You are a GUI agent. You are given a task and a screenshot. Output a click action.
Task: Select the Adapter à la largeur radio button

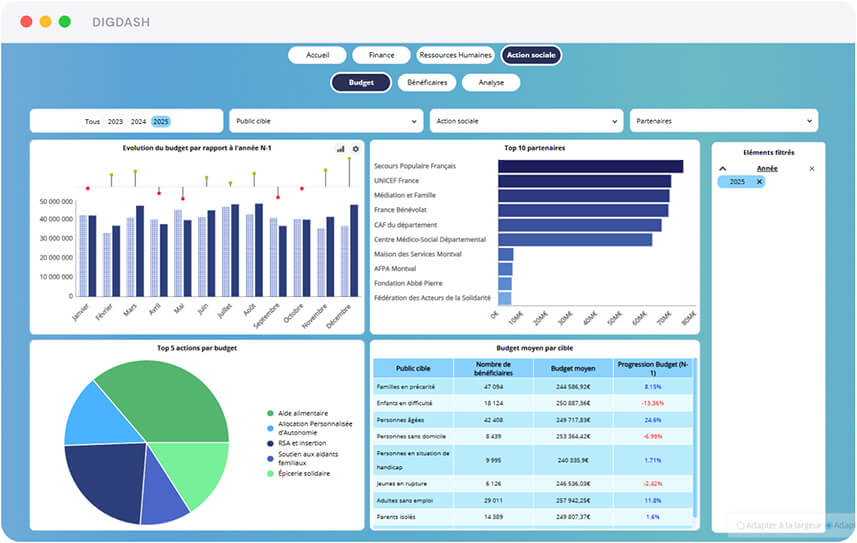(740, 526)
